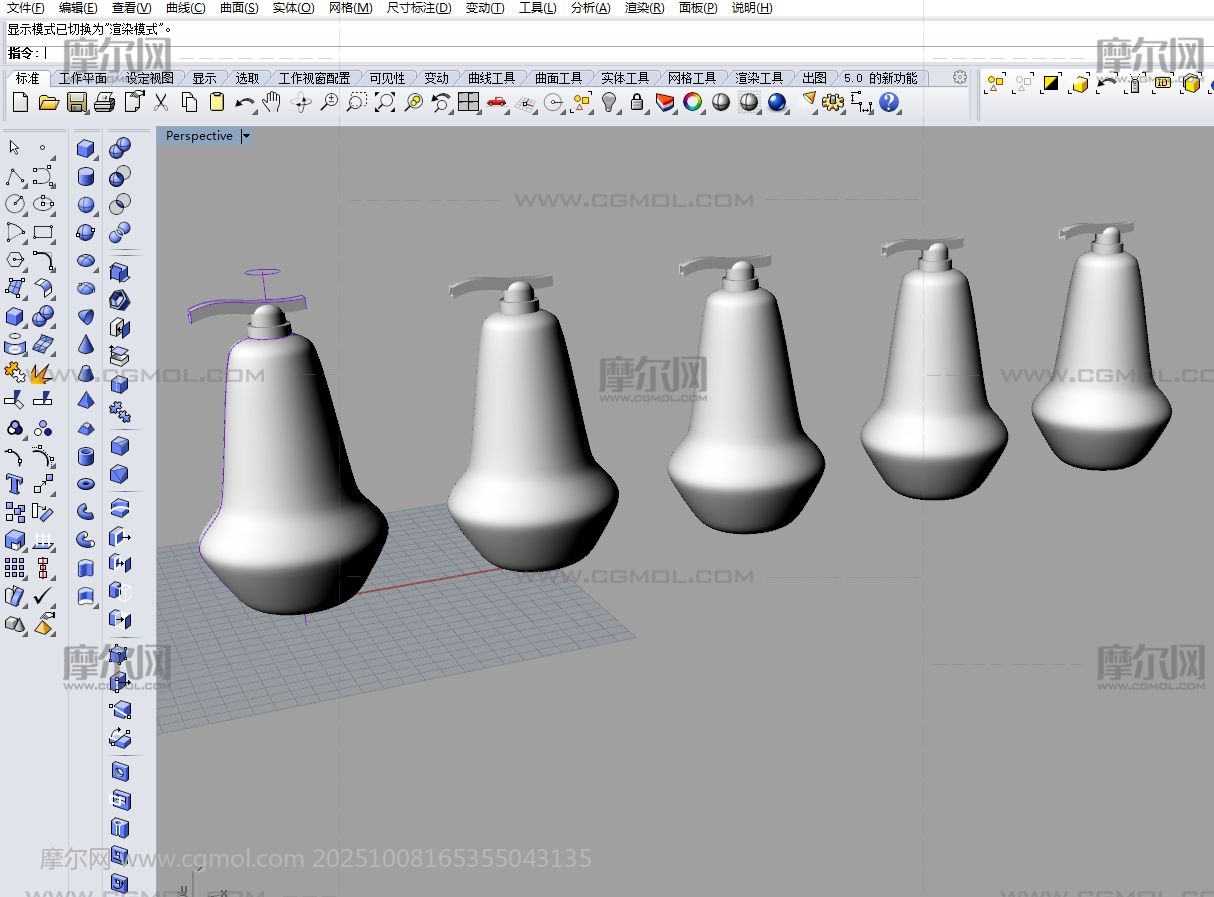The image size is (1214, 897).
Task: Select the Text object tool
Action: [x=15, y=485]
